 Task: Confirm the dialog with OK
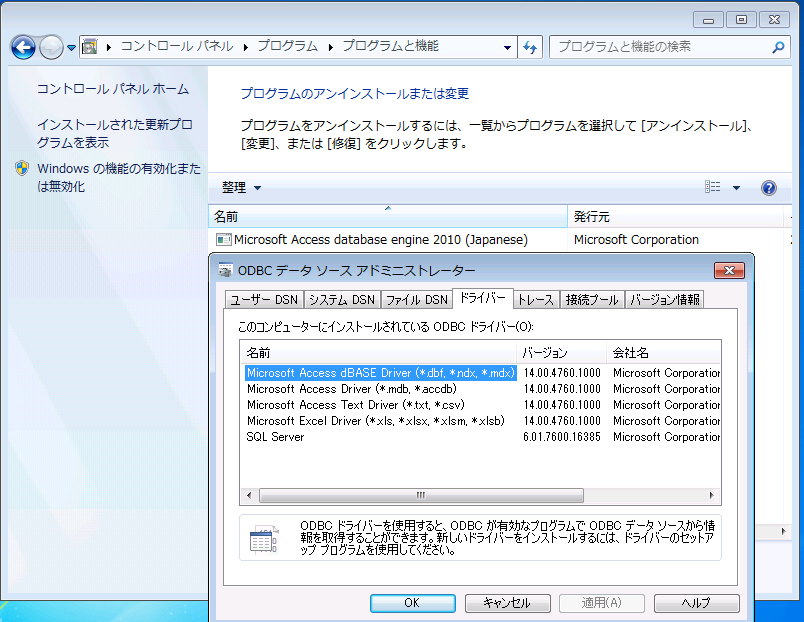[413, 603]
